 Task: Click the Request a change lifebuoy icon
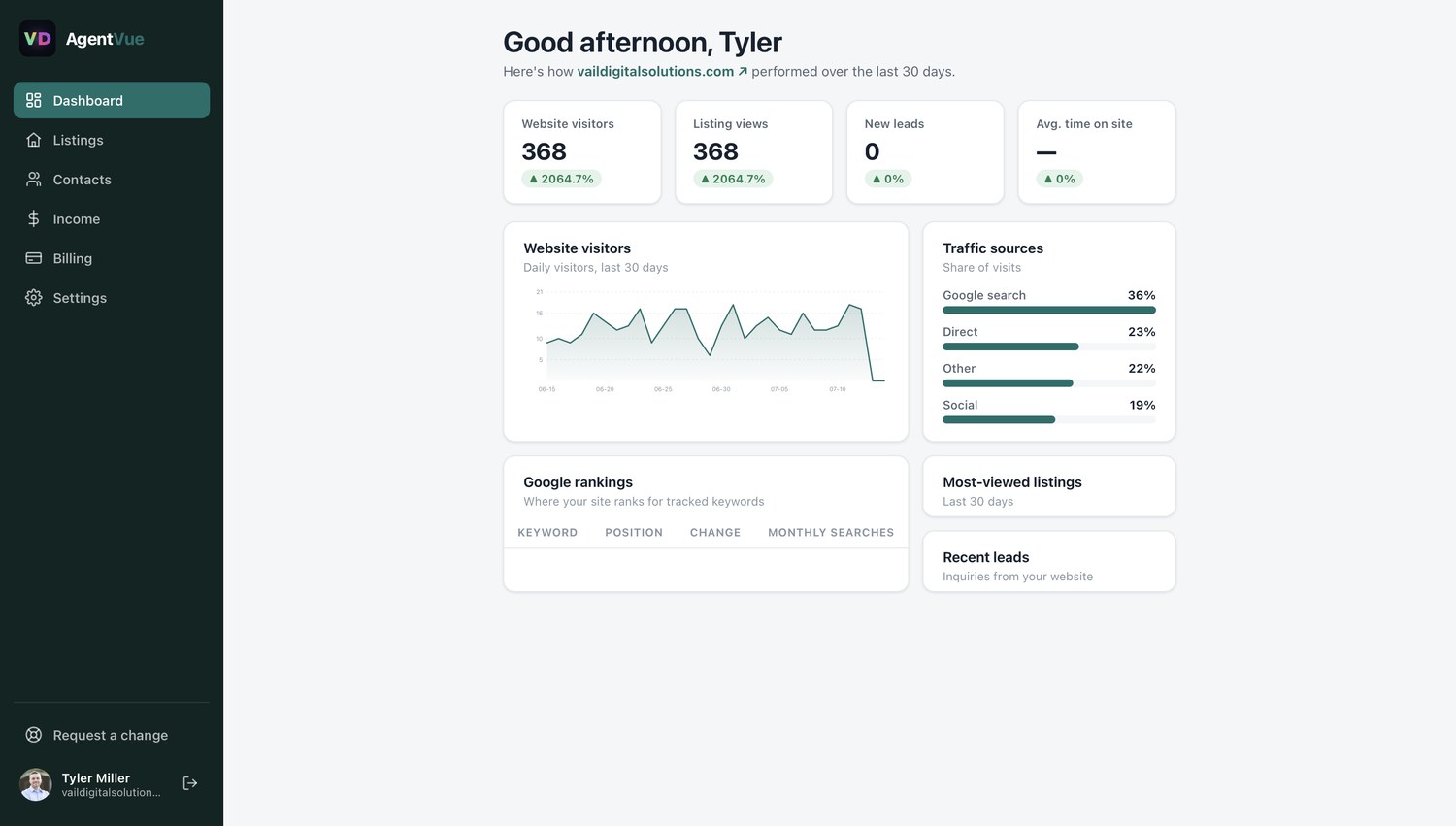pos(34,735)
